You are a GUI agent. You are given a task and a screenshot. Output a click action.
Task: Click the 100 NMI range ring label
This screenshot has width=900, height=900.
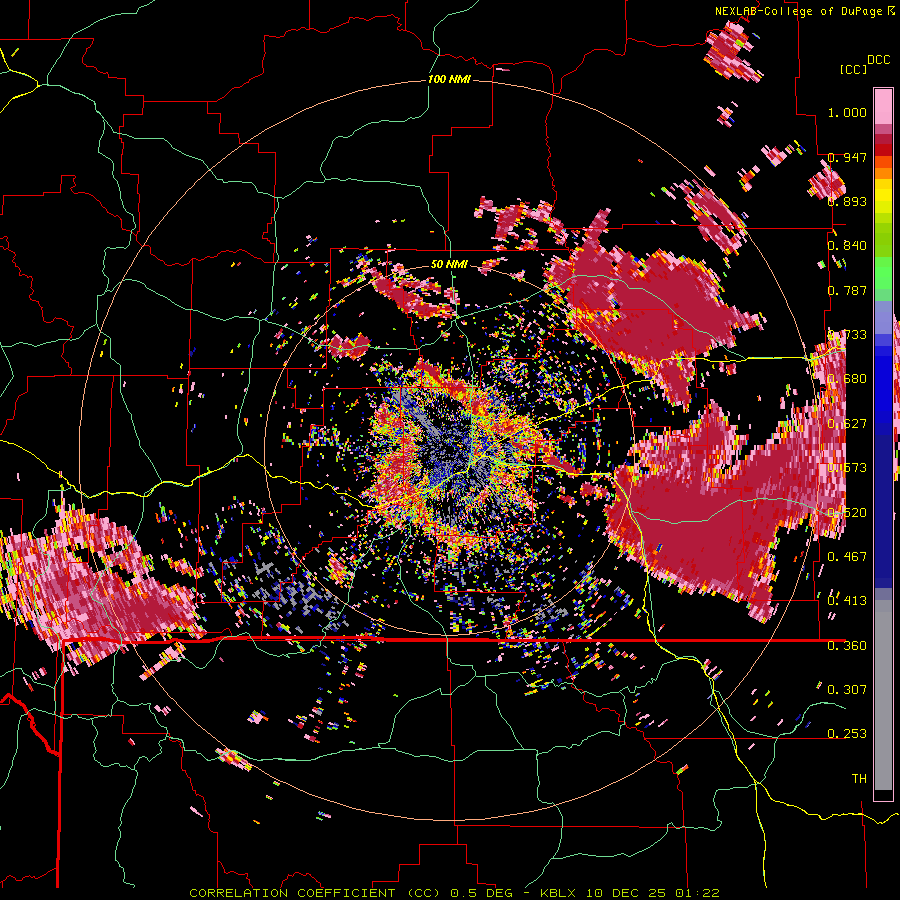pos(449,79)
